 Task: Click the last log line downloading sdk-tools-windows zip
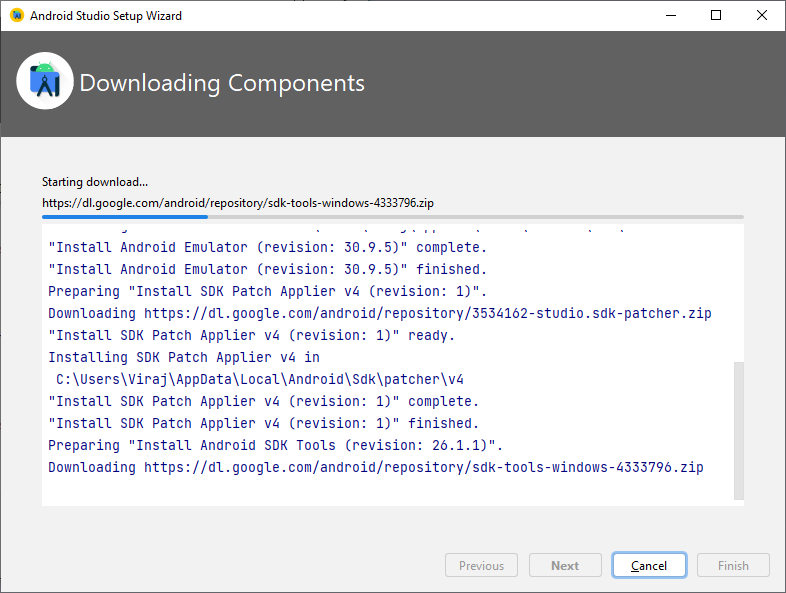(375, 468)
